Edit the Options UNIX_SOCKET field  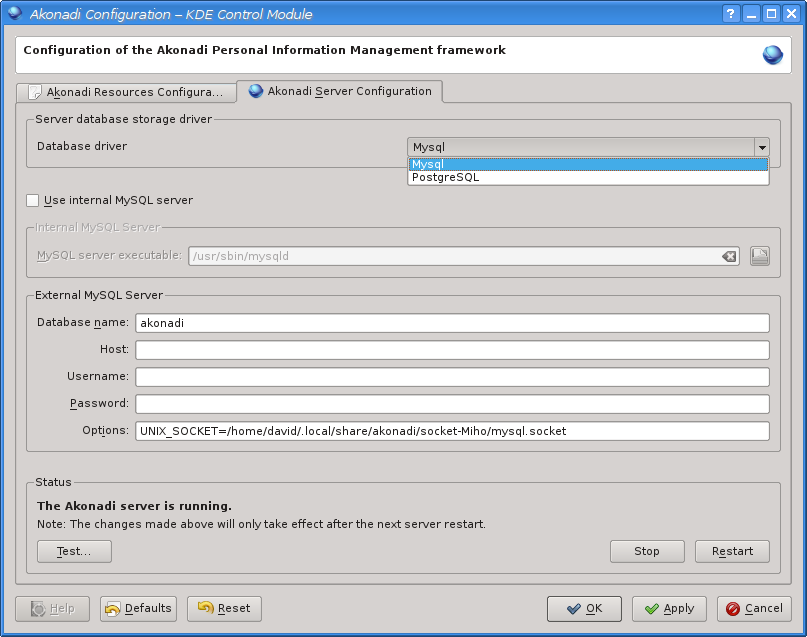click(452, 431)
